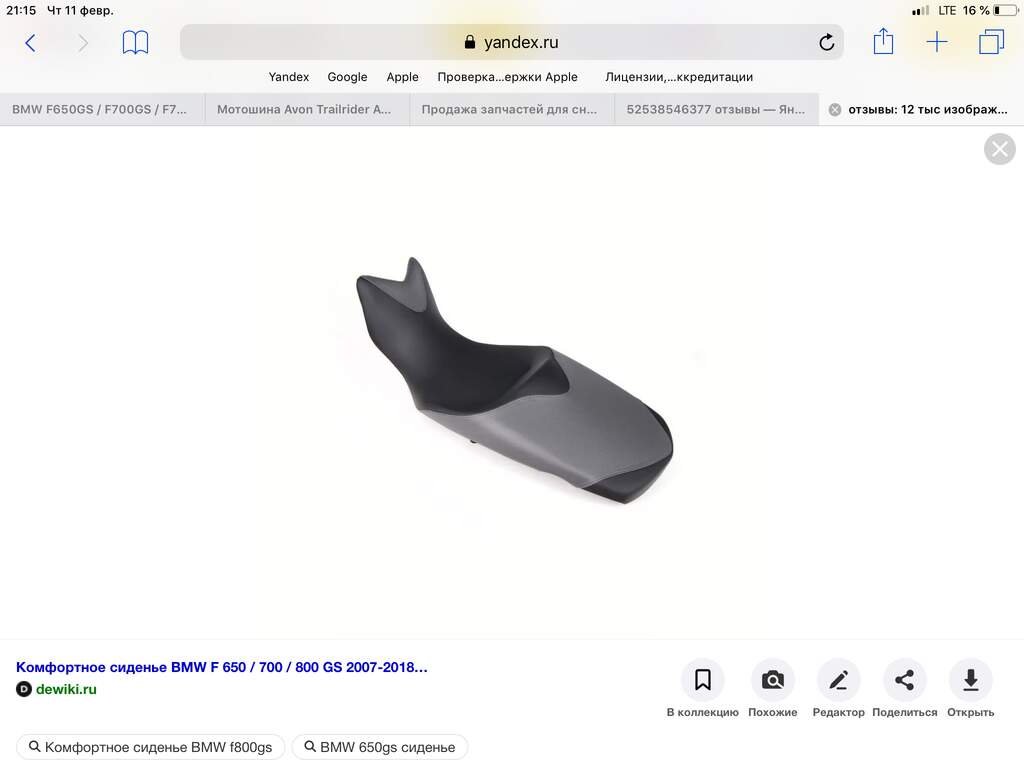Click the Поделиться share icon
Image resolution: width=1024 pixels, height=768 pixels.
tap(904, 680)
